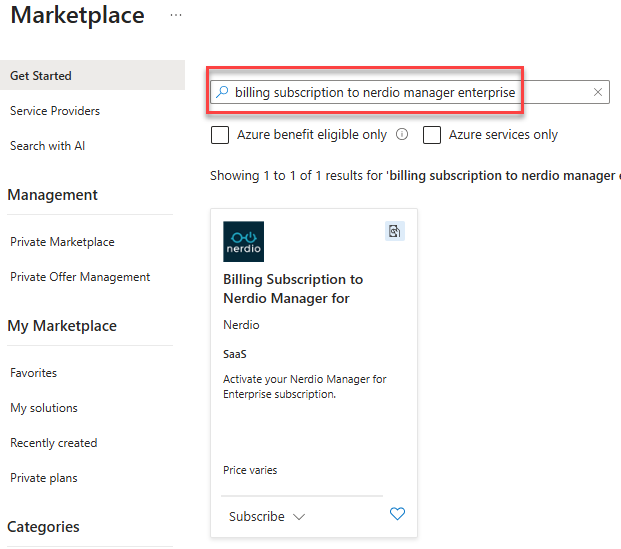Open Private Offer Management

coord(80,277)
